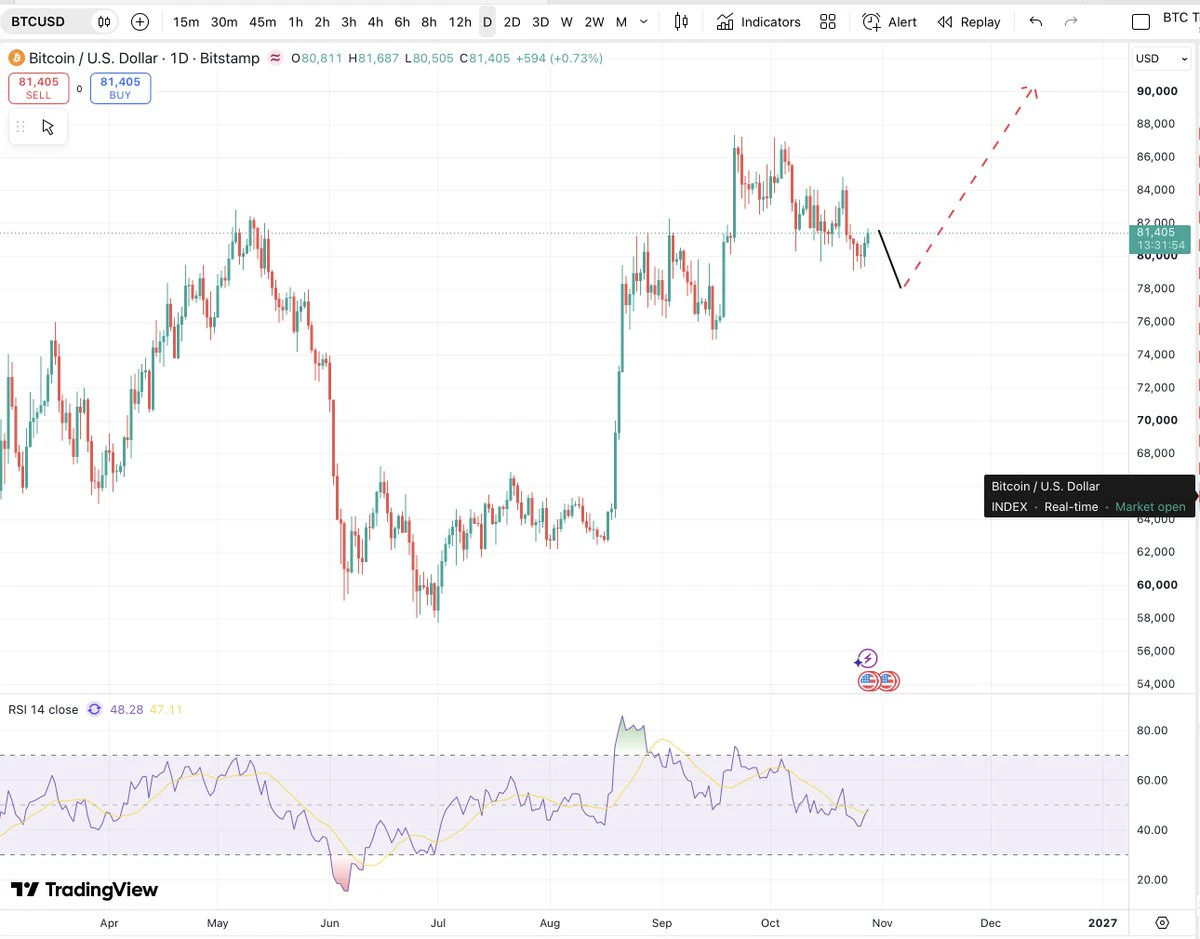This screenshot has width=1200, height=939.
Task: Click the redo arrow in the toolbar
Action: click(x=1071, y=22)
